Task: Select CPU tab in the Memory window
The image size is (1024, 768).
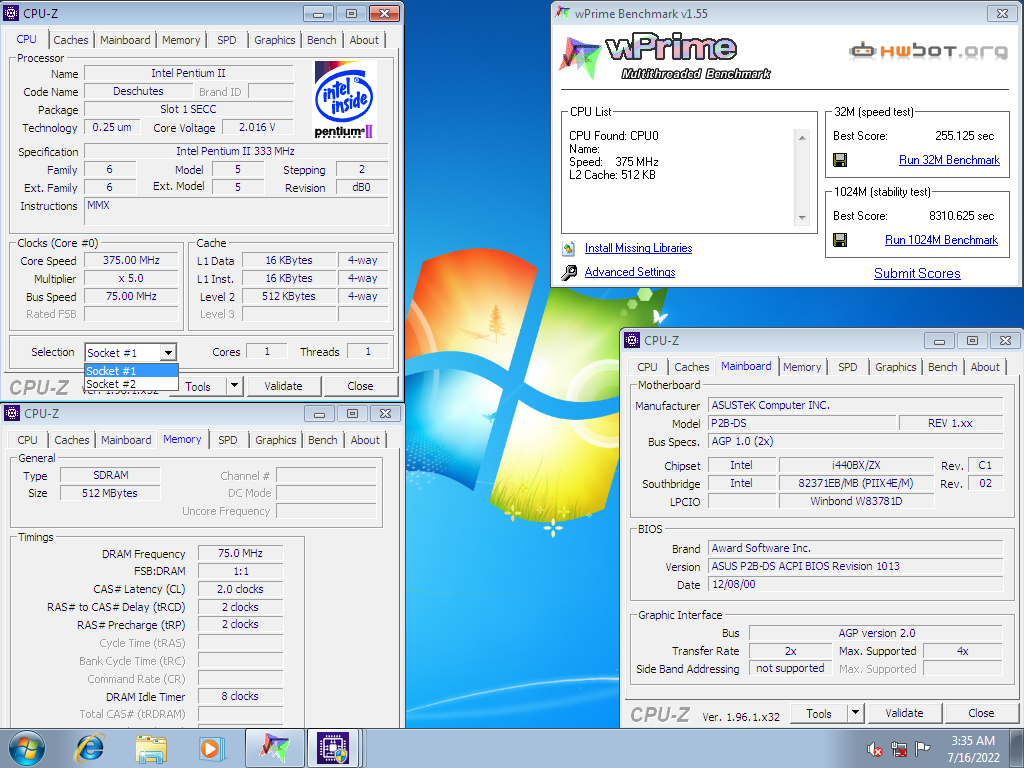Action: click(x=27, y=440)
